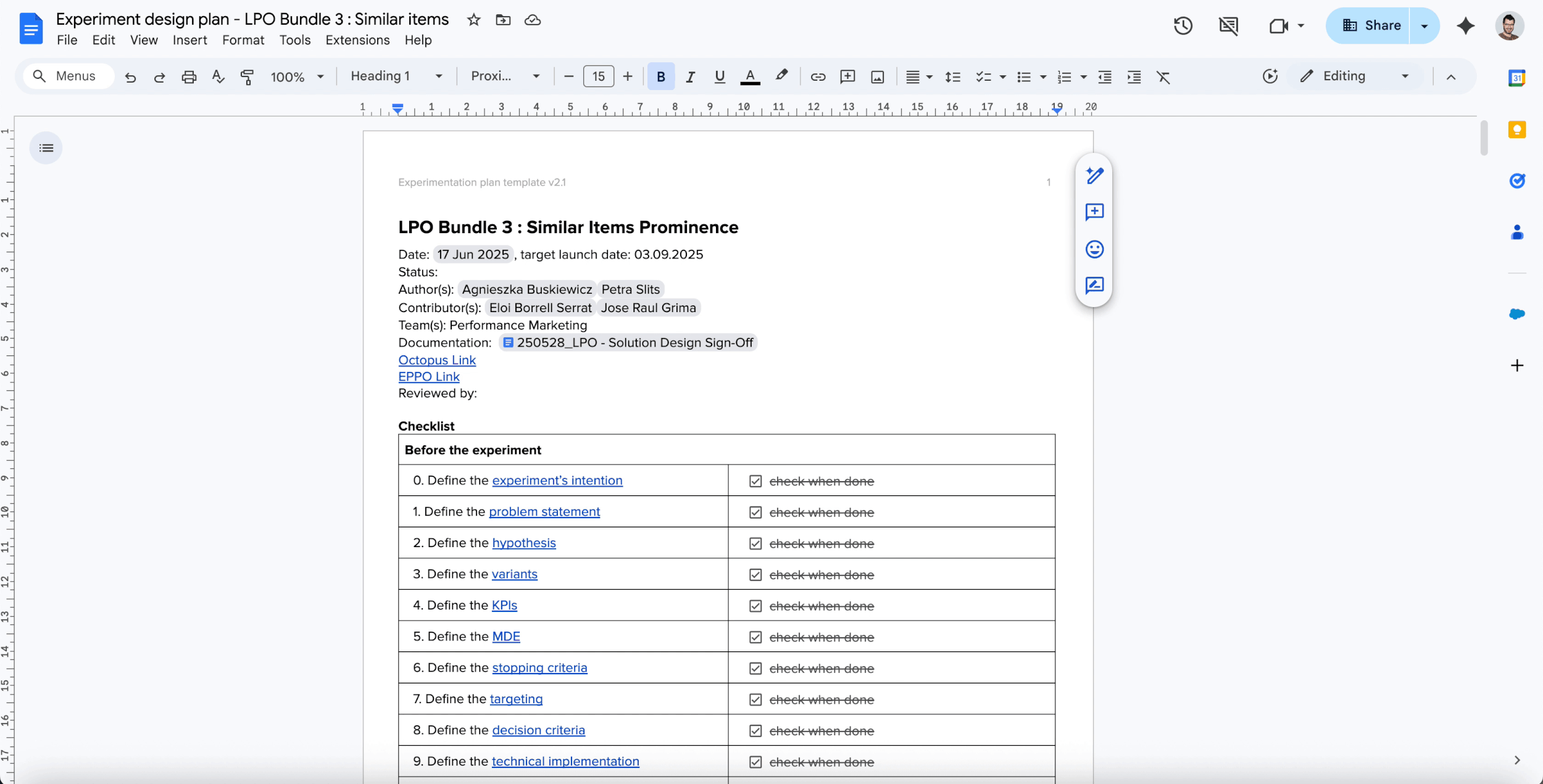
Task: Click the paint format roller icon
Action: pyautogui.click(x=247, y=76)
